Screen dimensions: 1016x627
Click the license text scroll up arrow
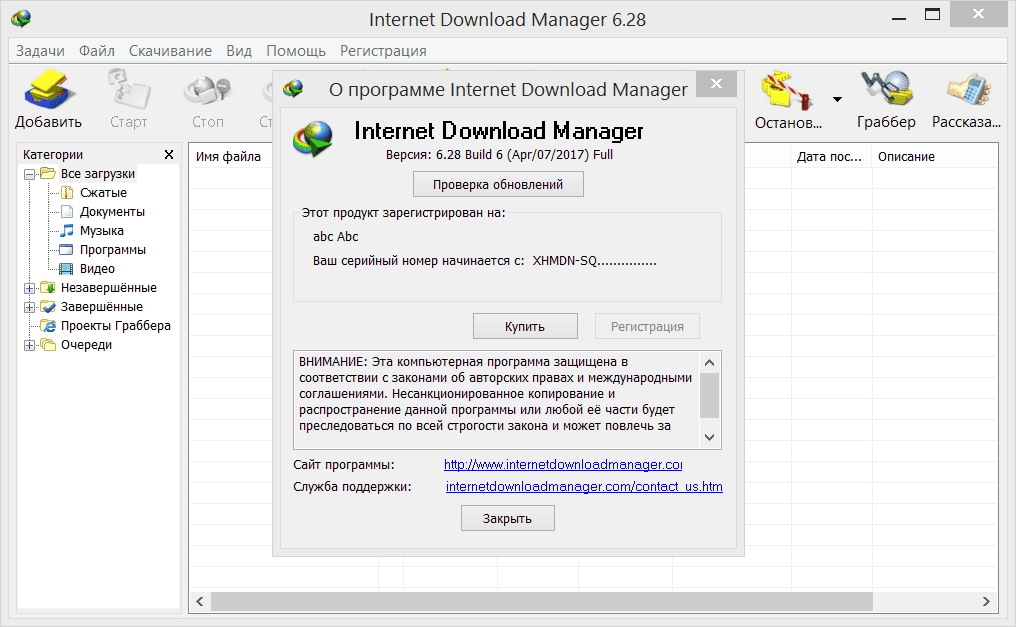click(710, 363)
